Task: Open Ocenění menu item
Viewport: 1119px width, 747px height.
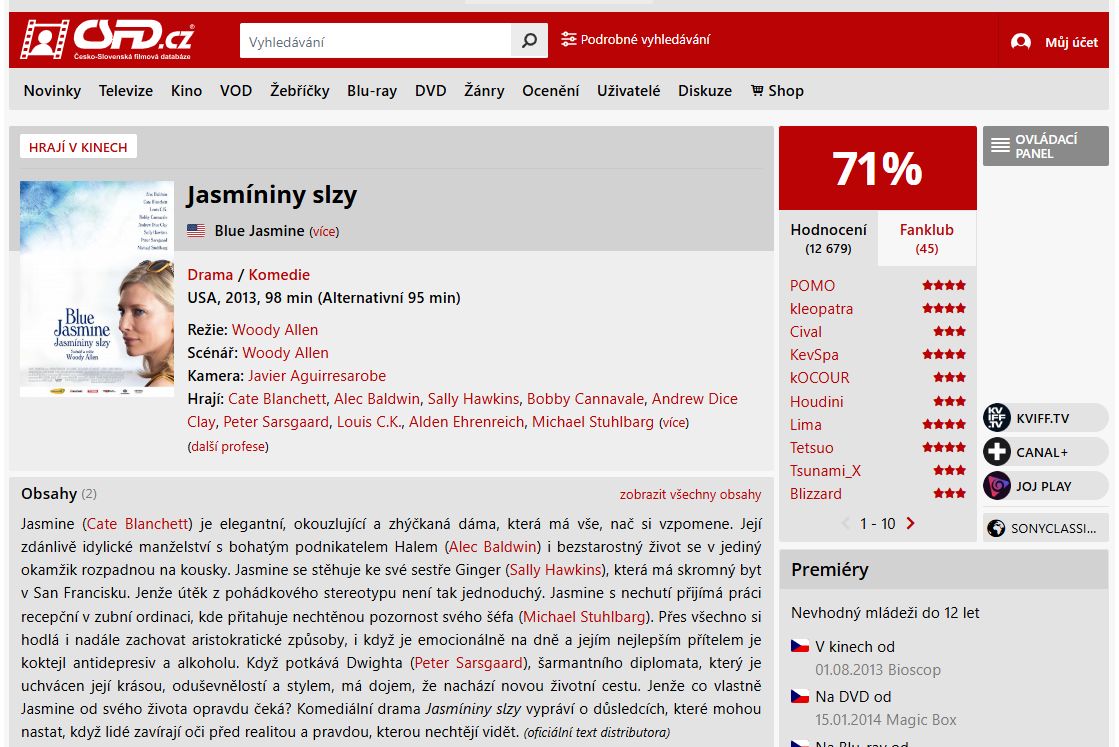Action: [x=550, y=91]
